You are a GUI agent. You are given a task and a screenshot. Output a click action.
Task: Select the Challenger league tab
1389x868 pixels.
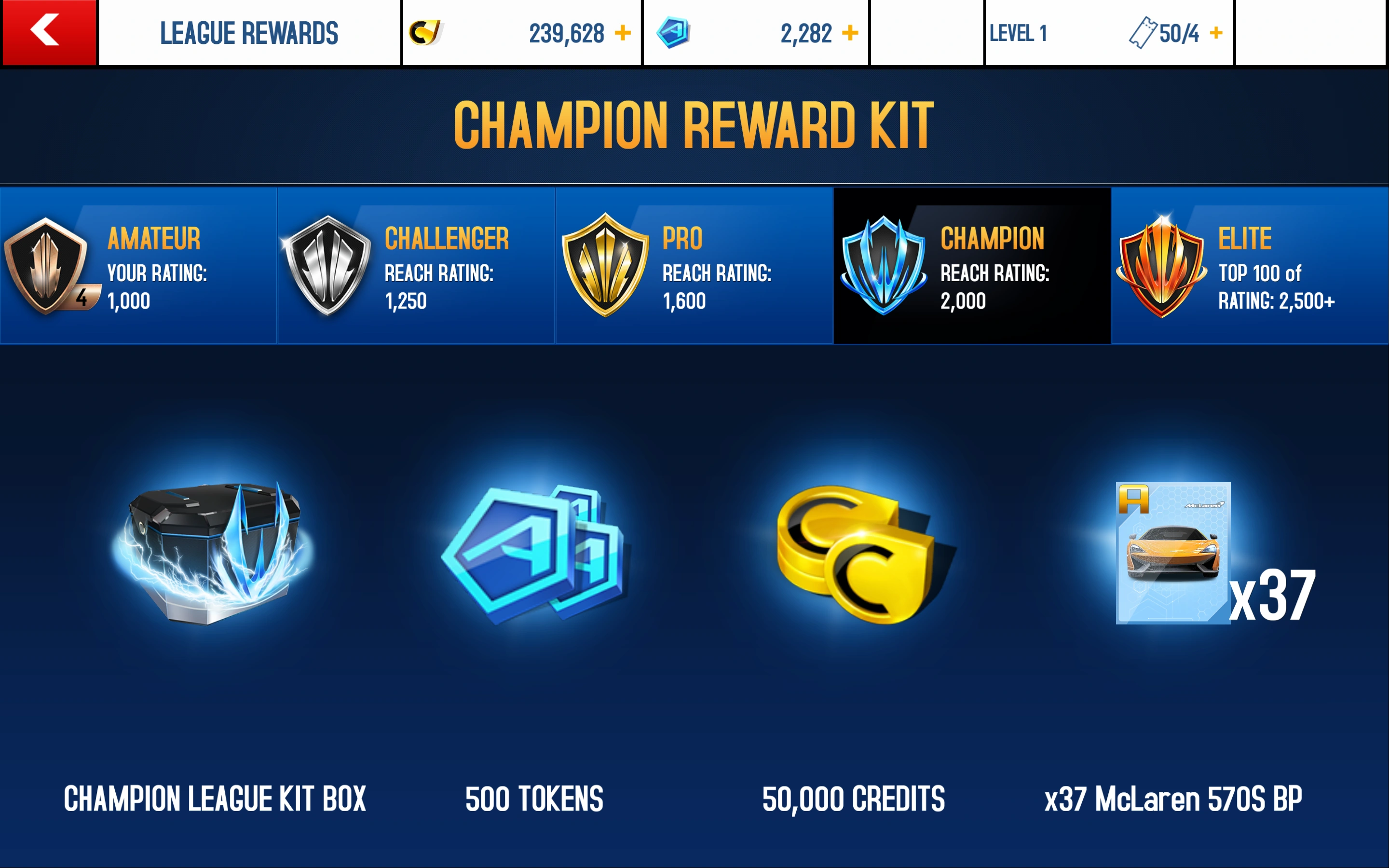(416, 266)
